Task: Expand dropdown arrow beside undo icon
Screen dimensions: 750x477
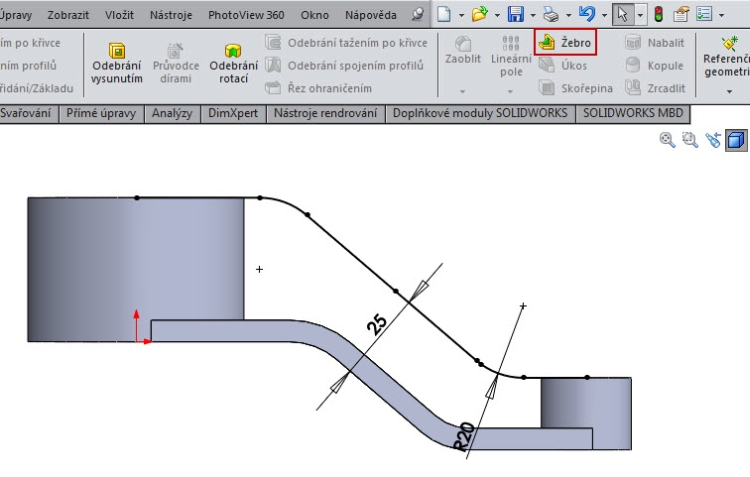Action: (x=604, y=15)
